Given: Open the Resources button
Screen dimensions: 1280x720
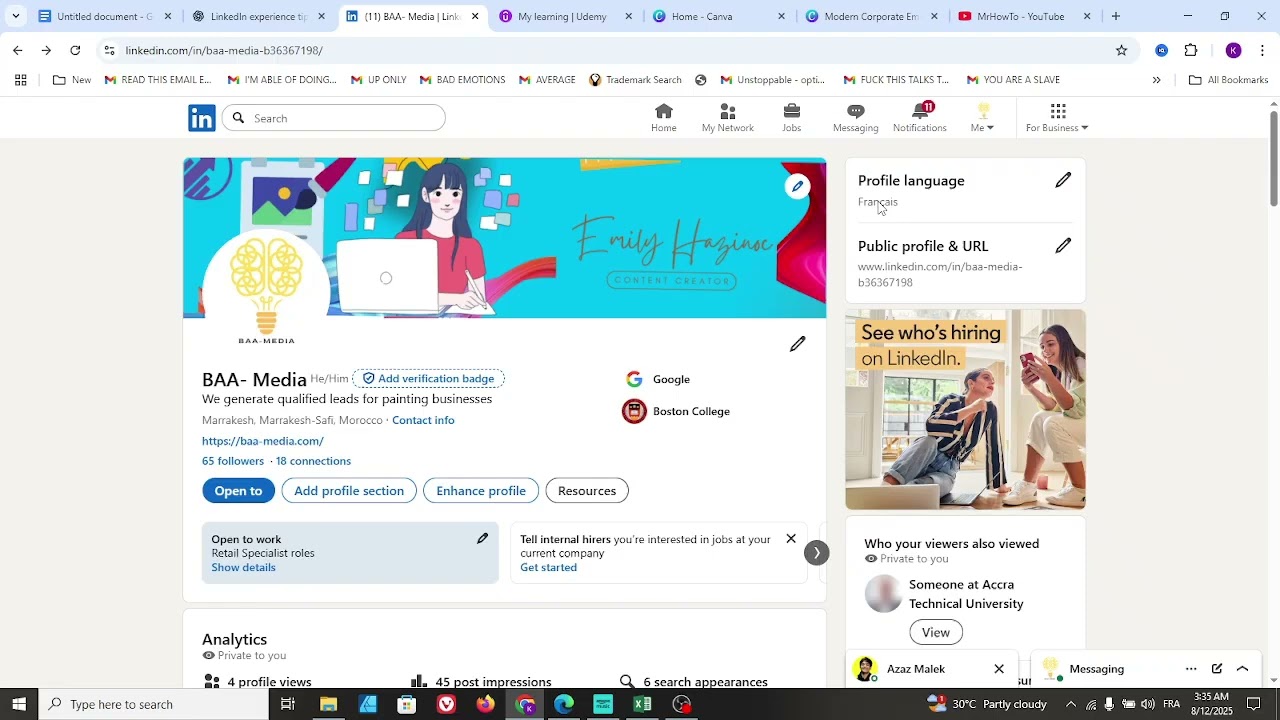Looking at the screenshot, I should click(587, 491).
